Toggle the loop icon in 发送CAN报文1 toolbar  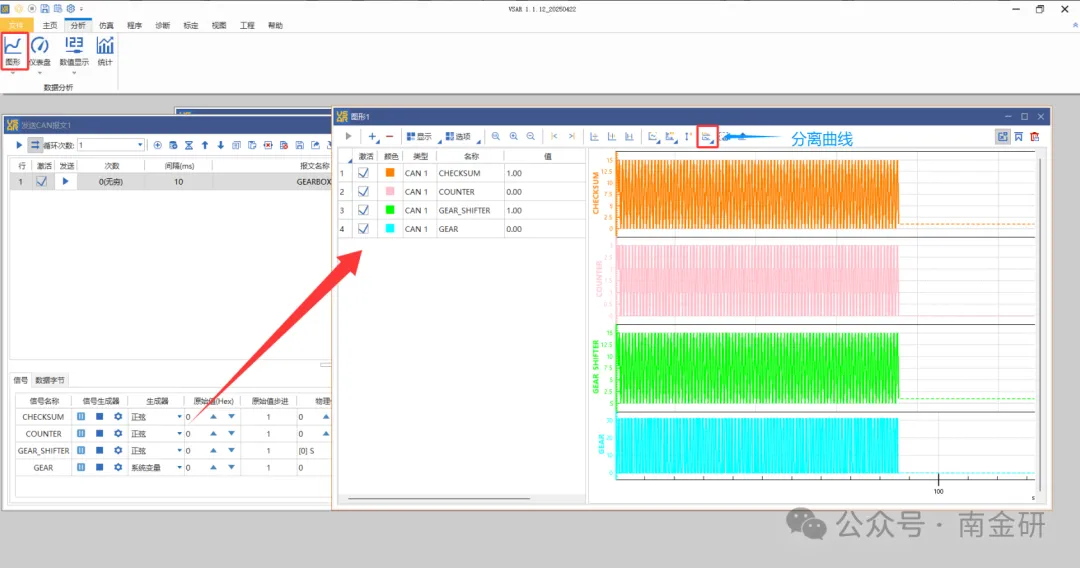click(34, 145)
